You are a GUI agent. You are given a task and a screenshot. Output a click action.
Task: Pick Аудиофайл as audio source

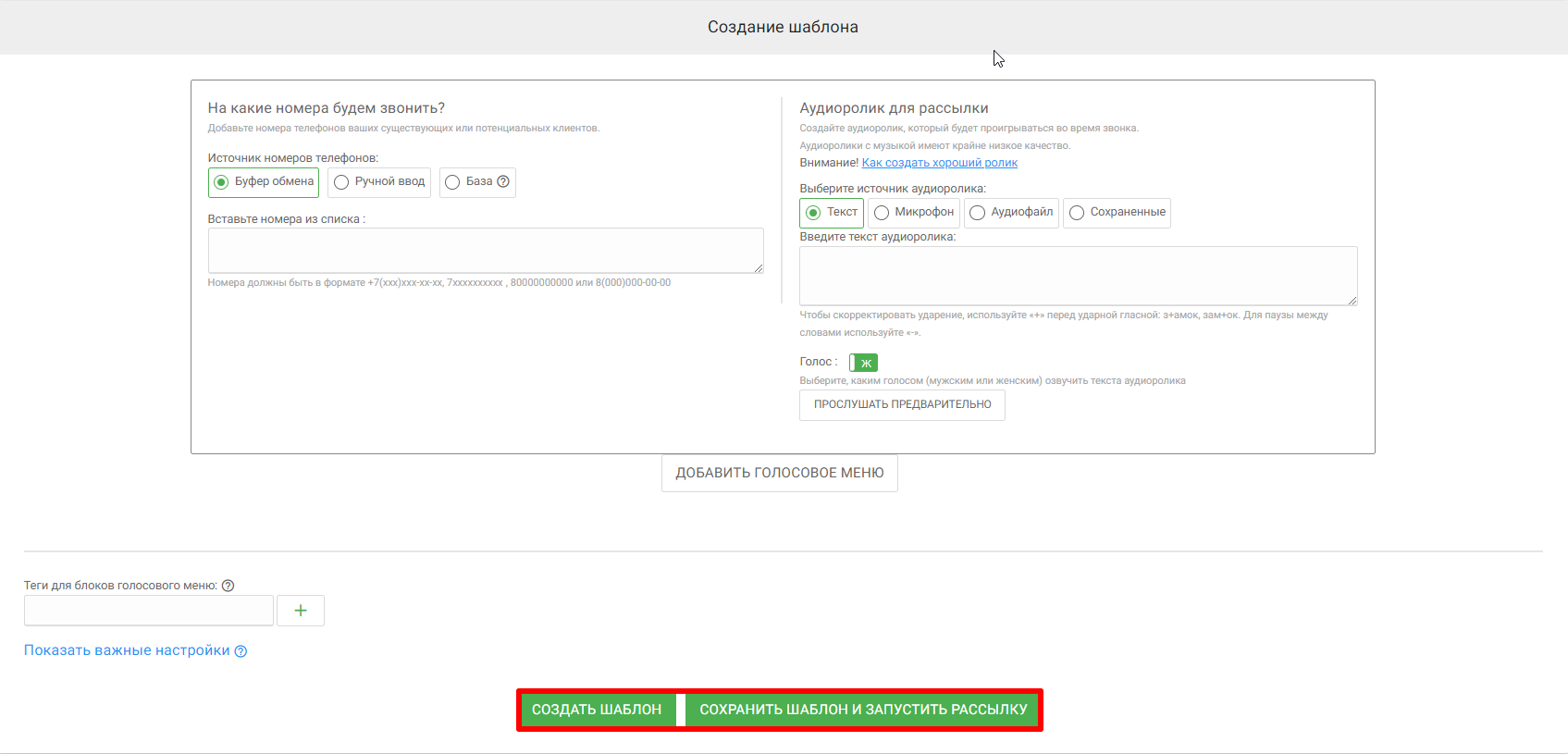[978, 213]
